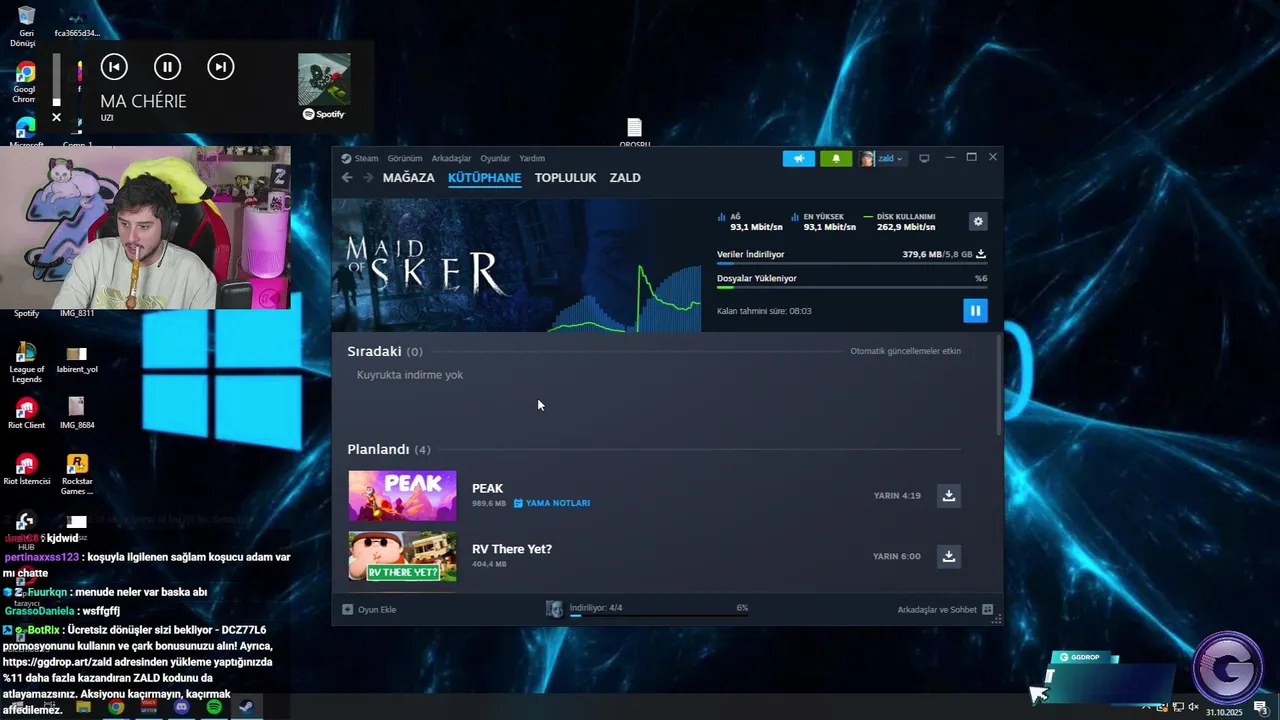Screen dimensions: 1280x720
Task: Click the Sıradaki queue heading
Action: point(374,351)
